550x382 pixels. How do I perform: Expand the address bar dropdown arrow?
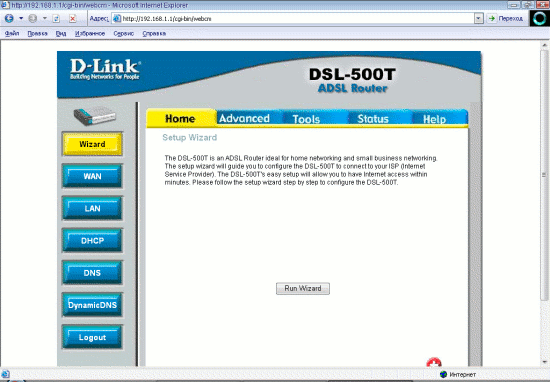click(478, 19)
